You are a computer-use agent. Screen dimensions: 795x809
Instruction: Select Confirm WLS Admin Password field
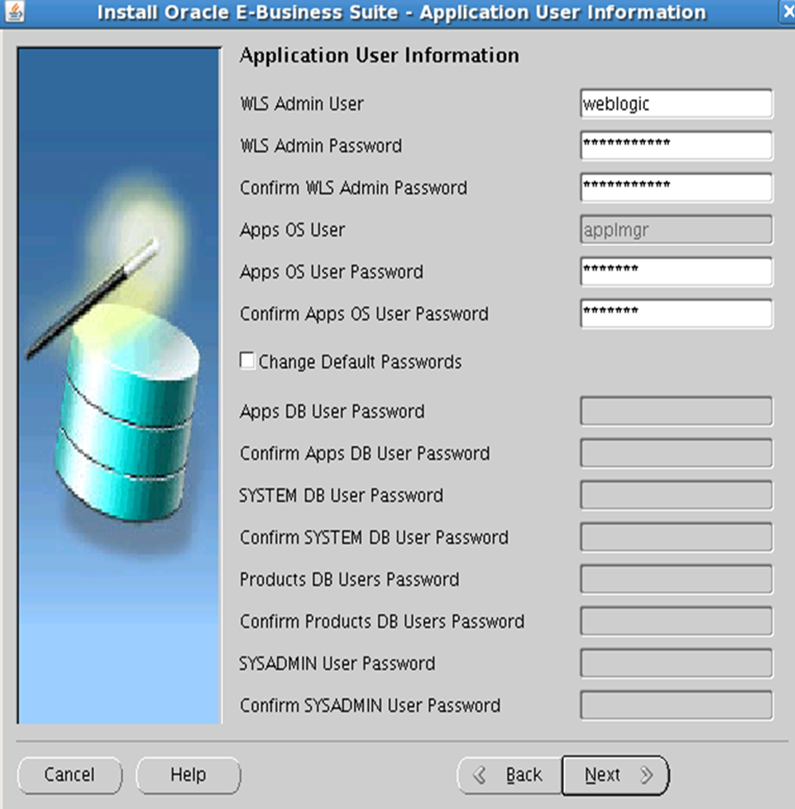click(x=676, y=187)
